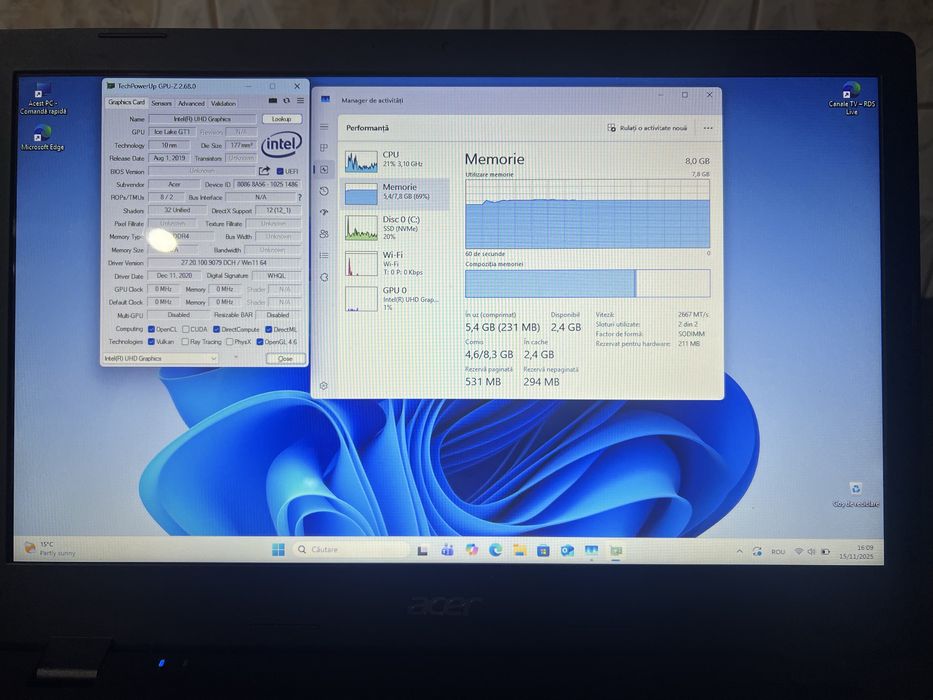Screen dimensions: 933x700
Task: Switch to the Validation tab in GPU-Z
Action: coord(223,103)
